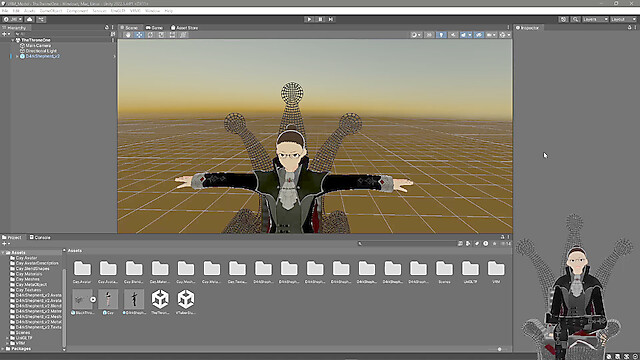Open the Edit menu
Viewport: 640px width, 360px height.
tap(16, 11)
